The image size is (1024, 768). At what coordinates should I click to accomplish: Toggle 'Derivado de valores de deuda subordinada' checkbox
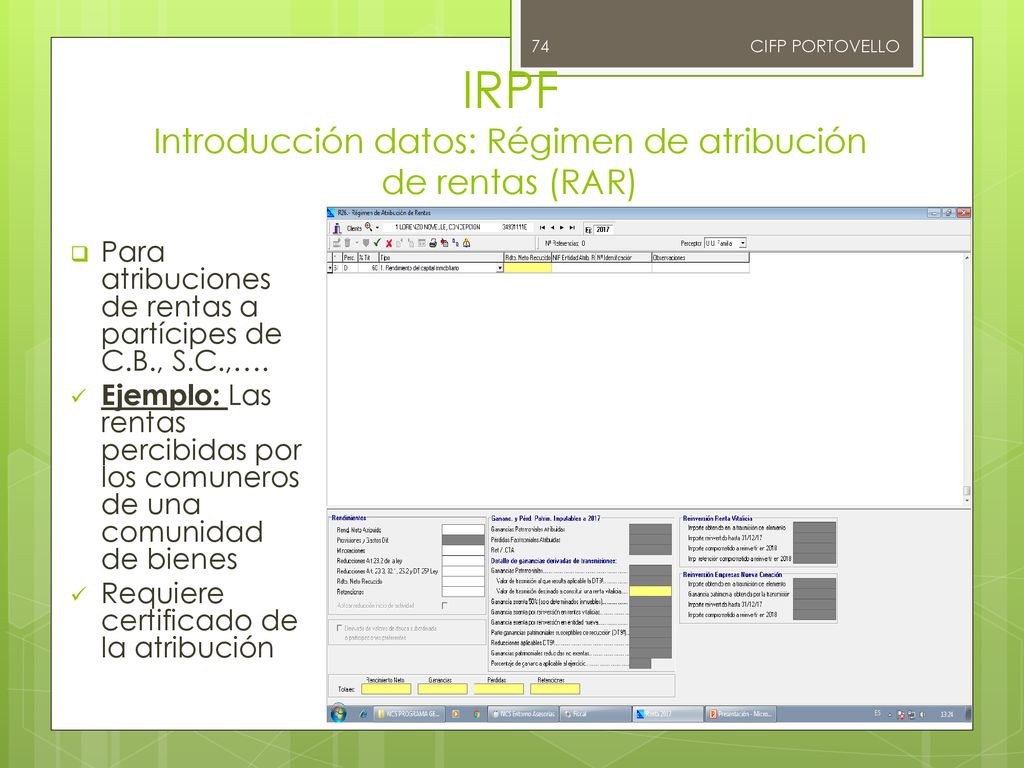pos(339,628)
